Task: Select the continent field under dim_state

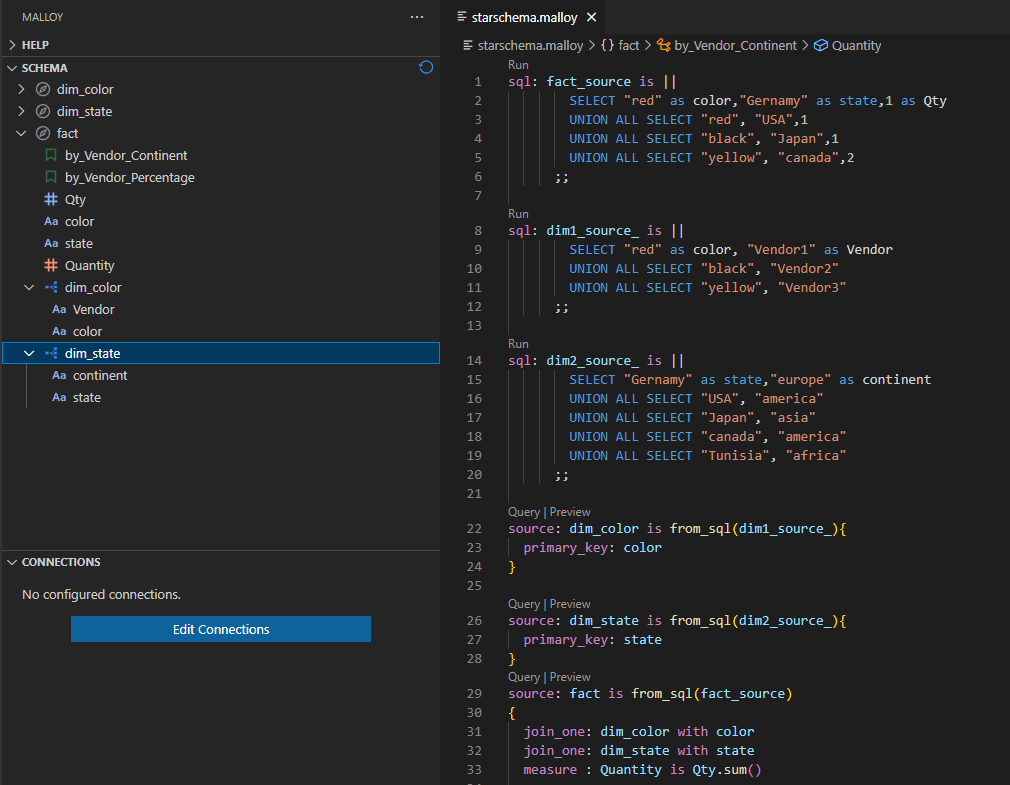Action: (x=100, y=376)
